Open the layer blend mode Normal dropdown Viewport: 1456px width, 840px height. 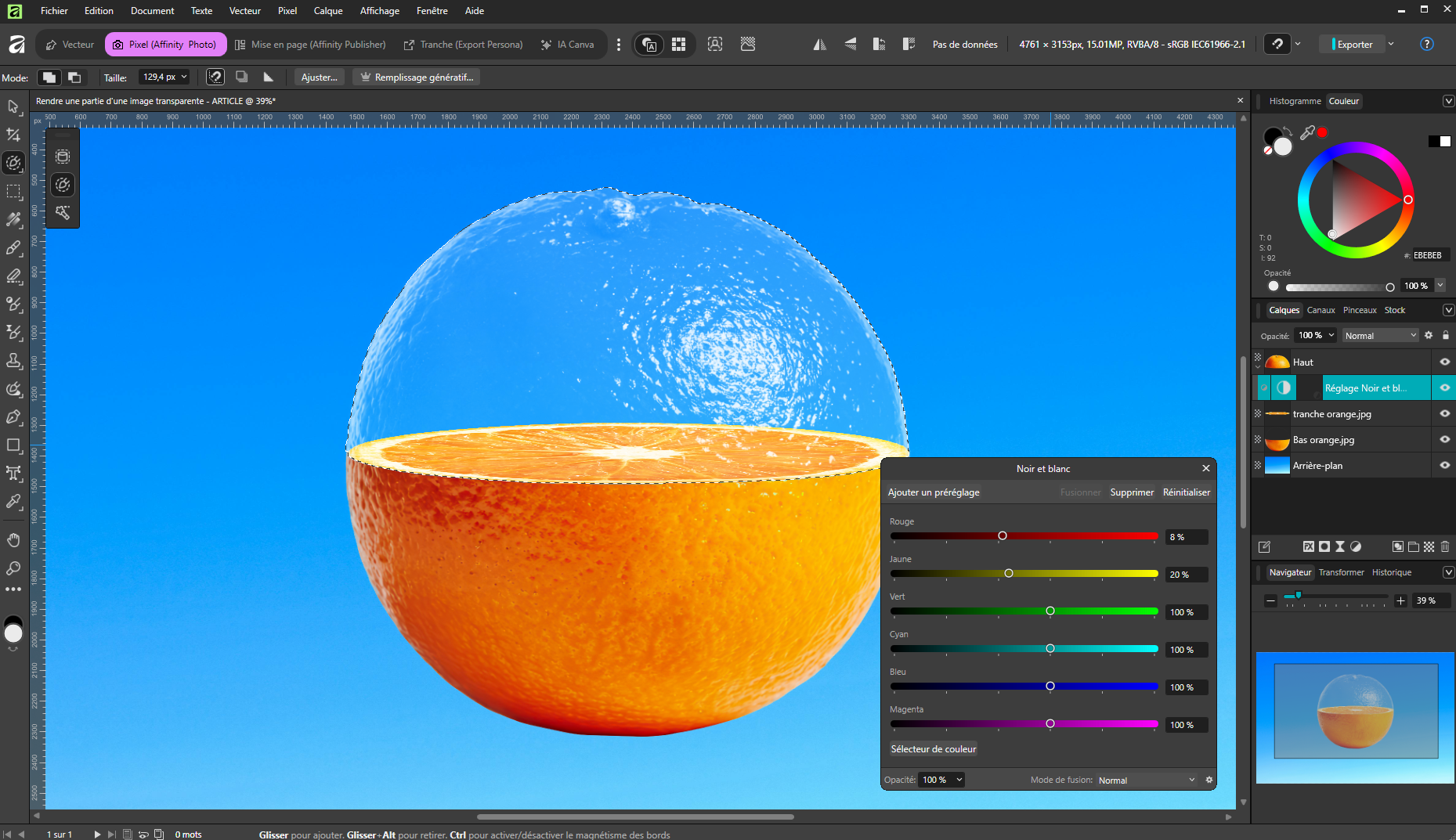pyautogui.click(x=1380, y=335)
